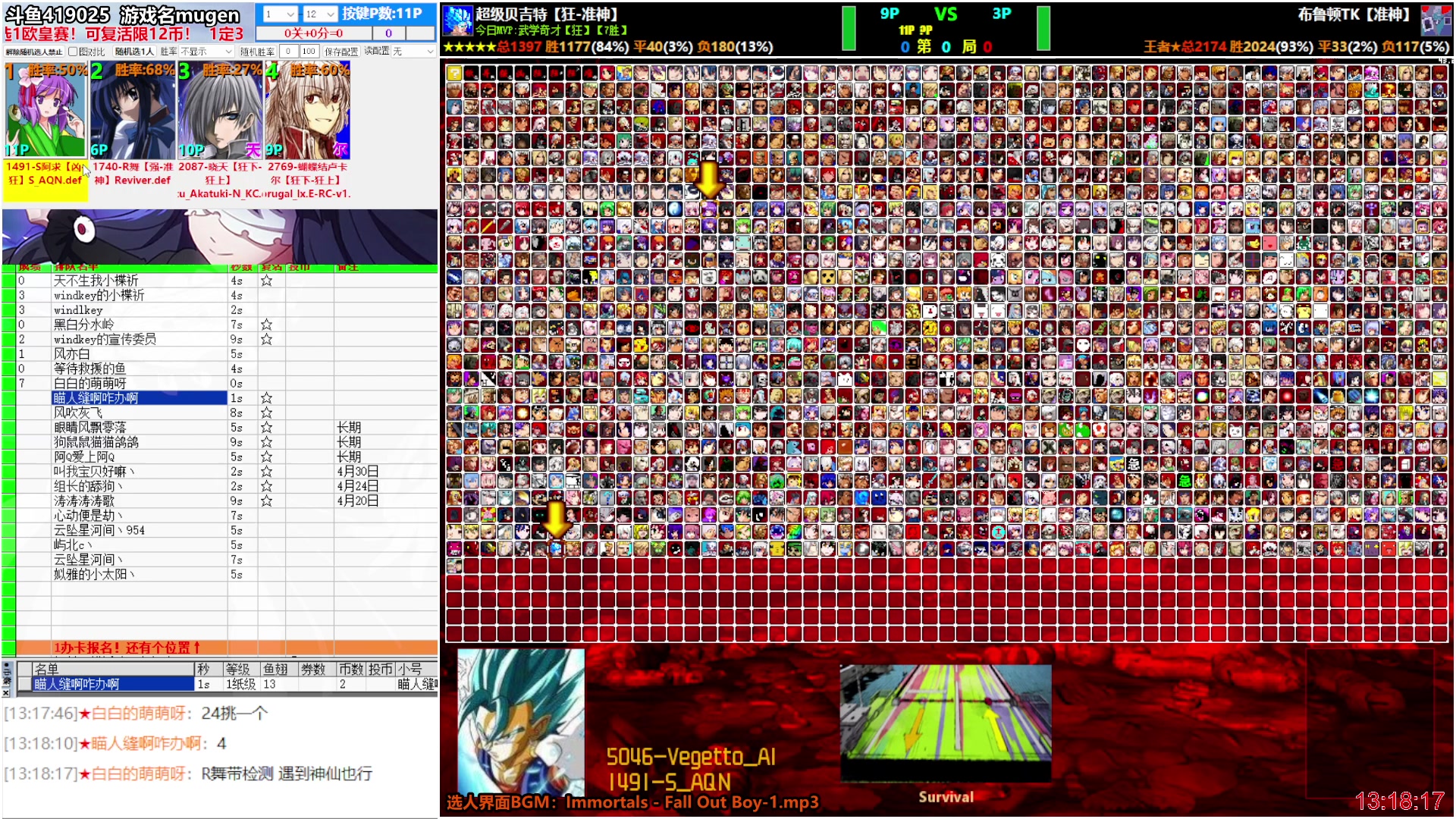Click the 币数 column header
This screenshot has height=819, width=1456.
point(351,669)
